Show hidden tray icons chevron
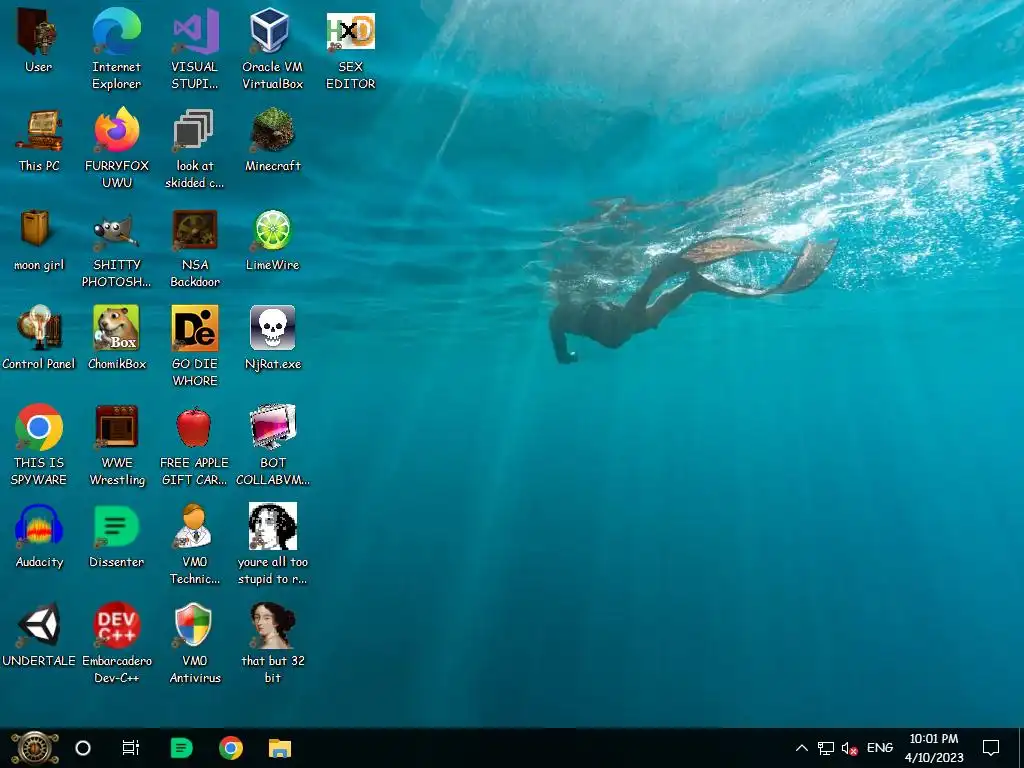This screenshot has width=1024, height=768. [x=802, y=748]
